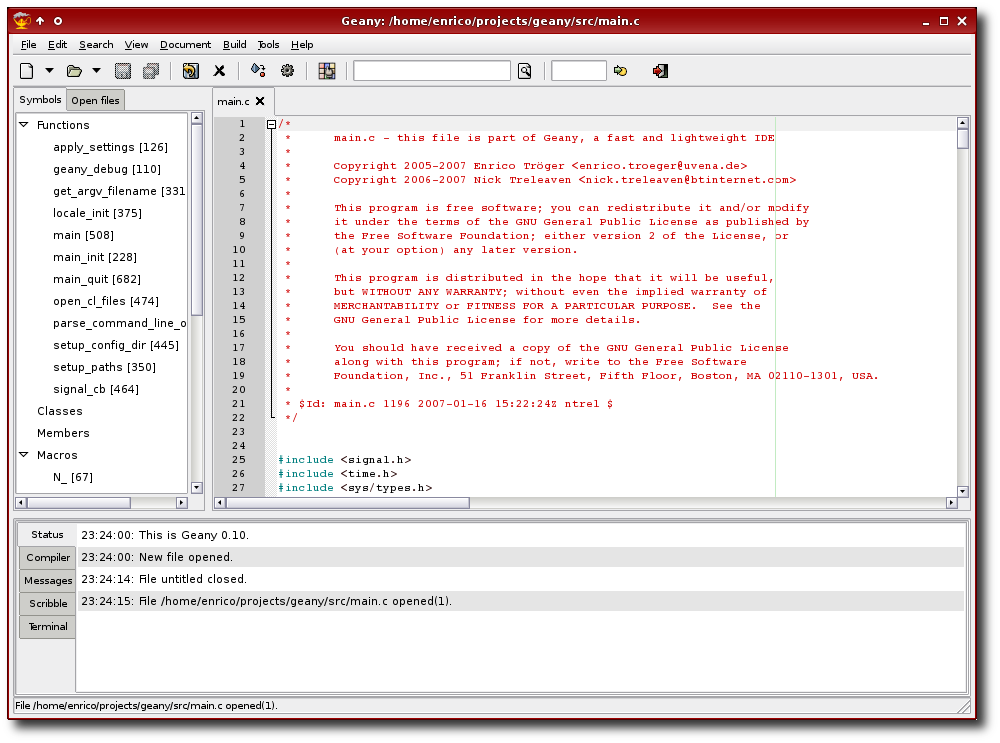
Task: Close current file with toolbar X icon
Action: [219, 71]
